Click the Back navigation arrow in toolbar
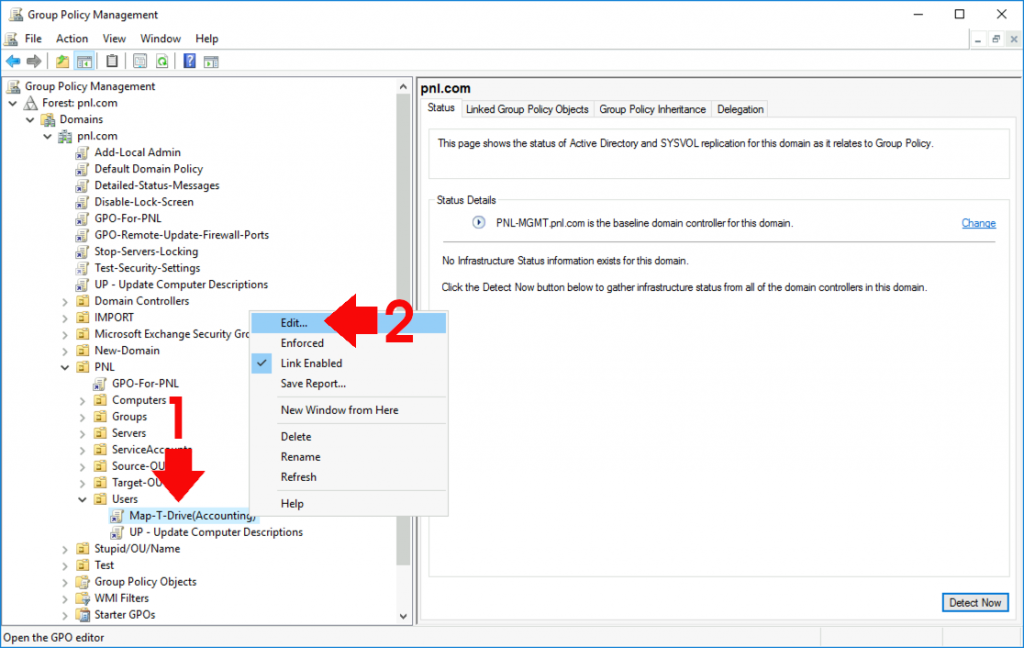1024x648 pixels. click(x=12, y=60)
